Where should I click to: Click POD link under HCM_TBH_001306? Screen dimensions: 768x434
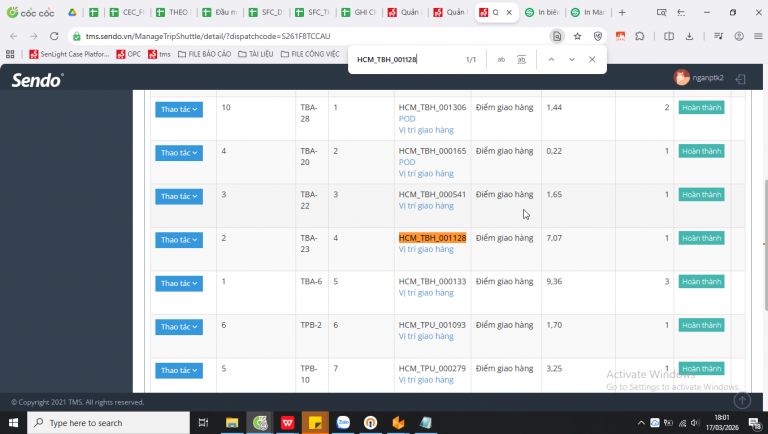(407, 119)
